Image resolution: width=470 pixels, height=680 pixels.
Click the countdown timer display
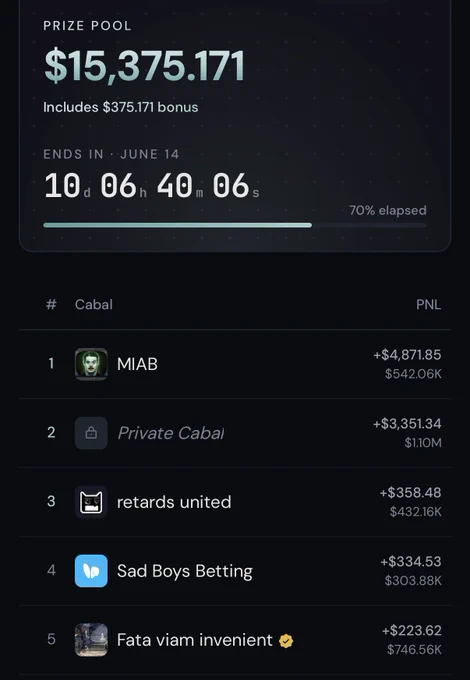tap(151, 186)
